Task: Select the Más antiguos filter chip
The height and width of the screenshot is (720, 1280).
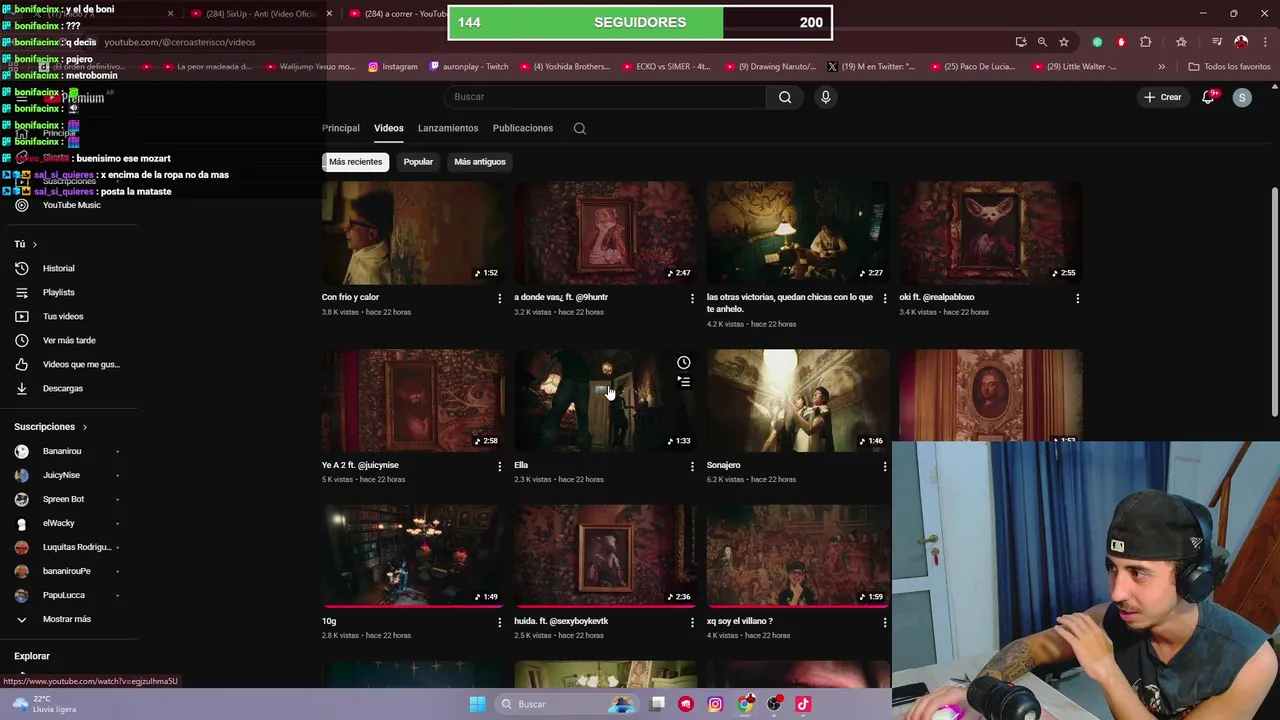Action: [x=480, y=162]
